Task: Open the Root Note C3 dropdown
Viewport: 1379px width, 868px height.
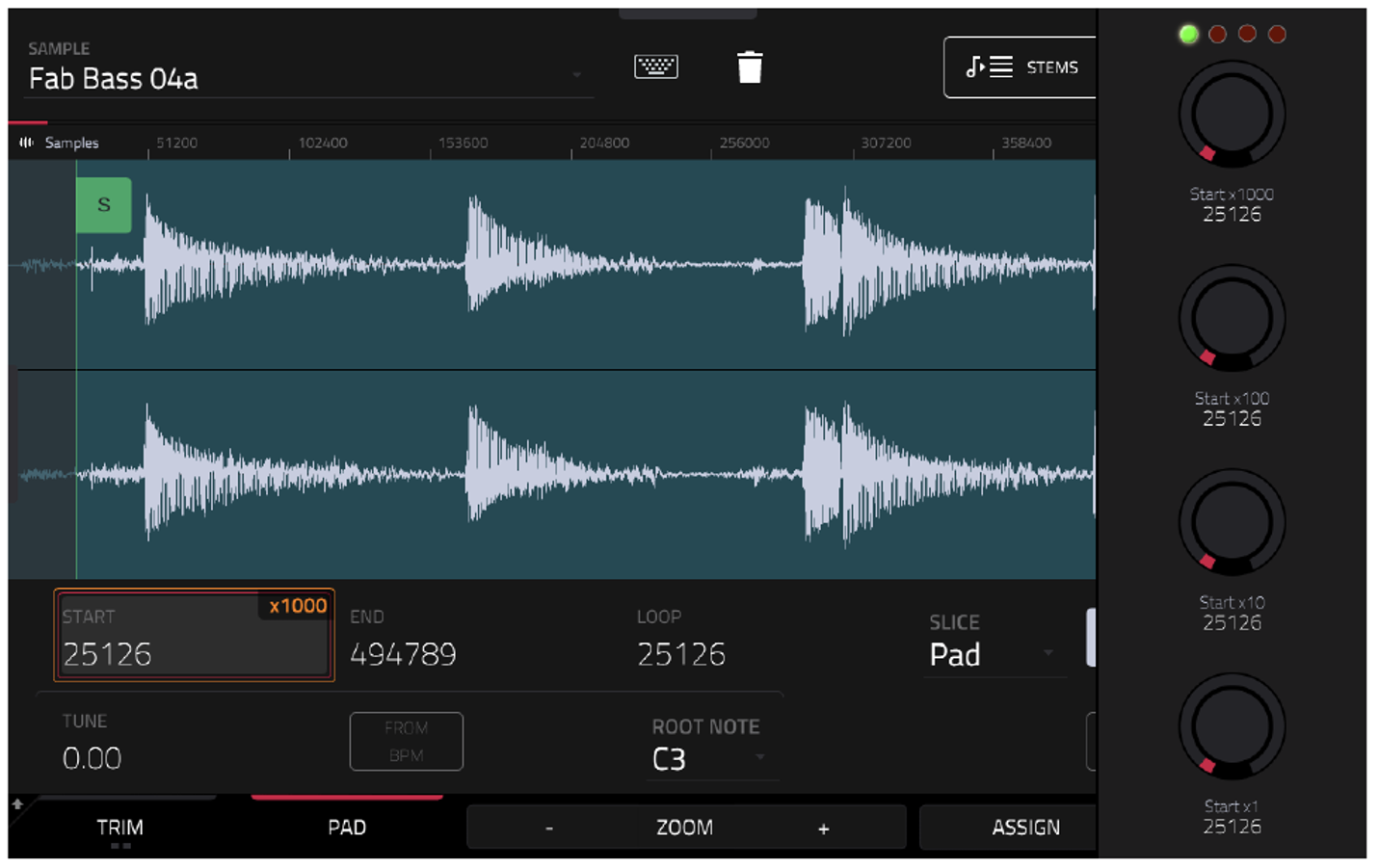Action: [710, 759]
